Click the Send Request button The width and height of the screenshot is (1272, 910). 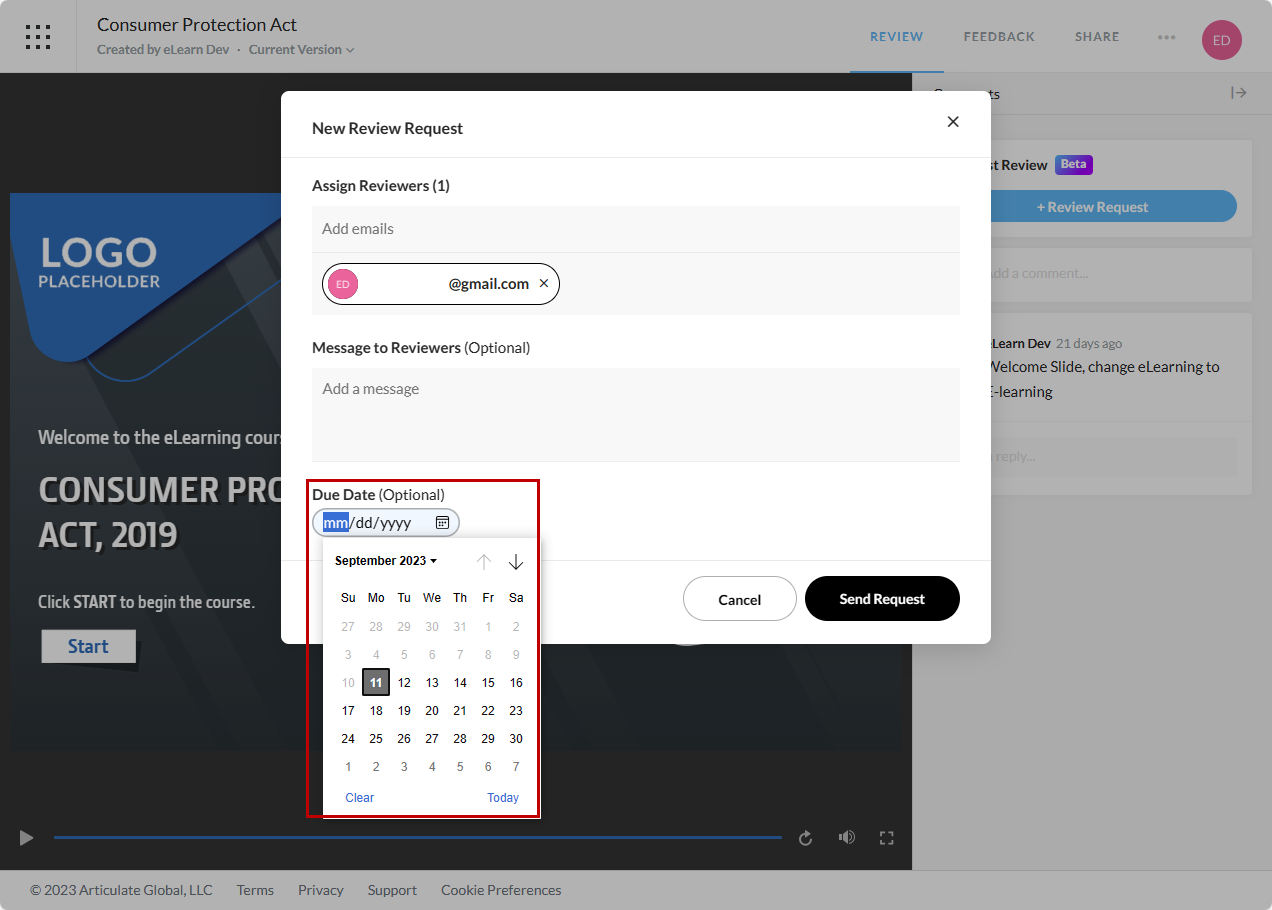pos(882,599)
